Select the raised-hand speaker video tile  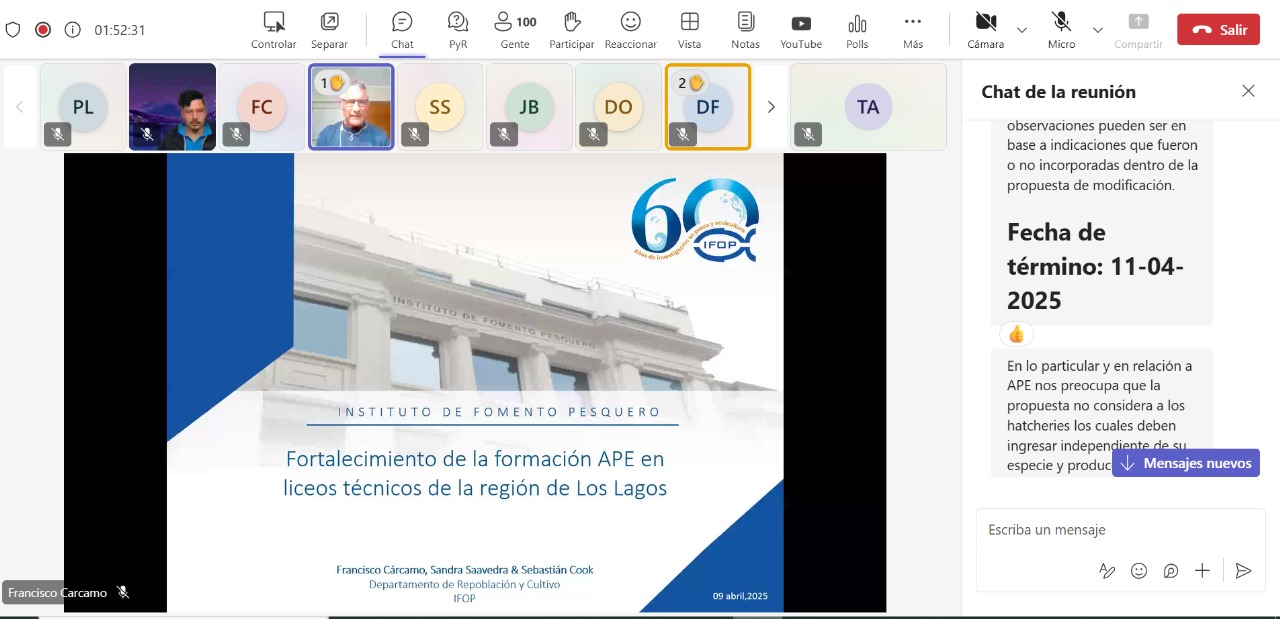pos(351,107)
